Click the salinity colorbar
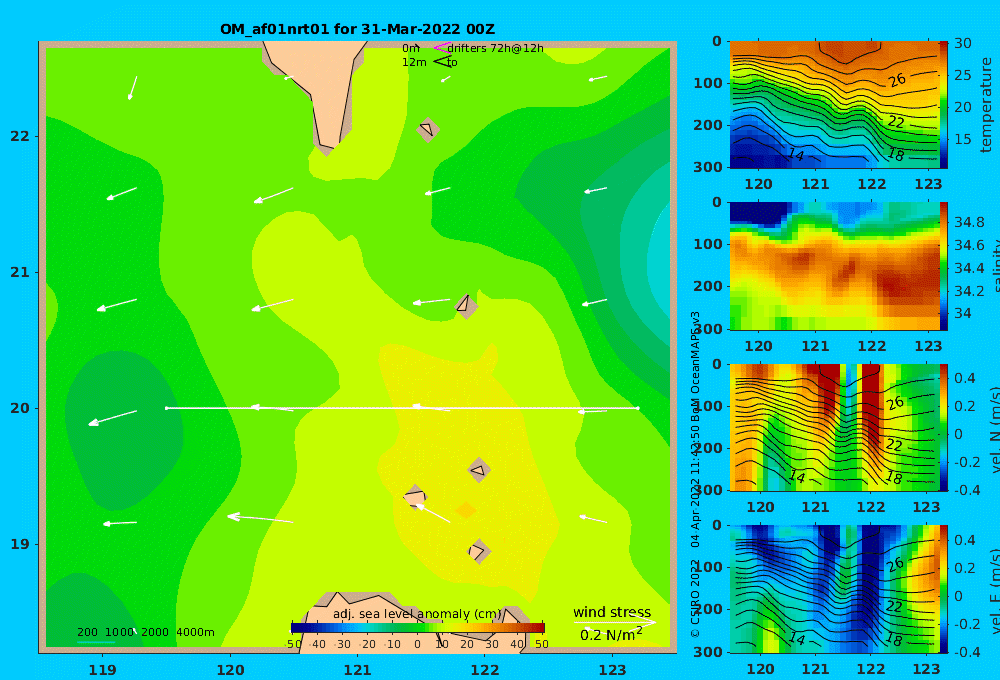 pyautogui.click(x=944, y=266)
